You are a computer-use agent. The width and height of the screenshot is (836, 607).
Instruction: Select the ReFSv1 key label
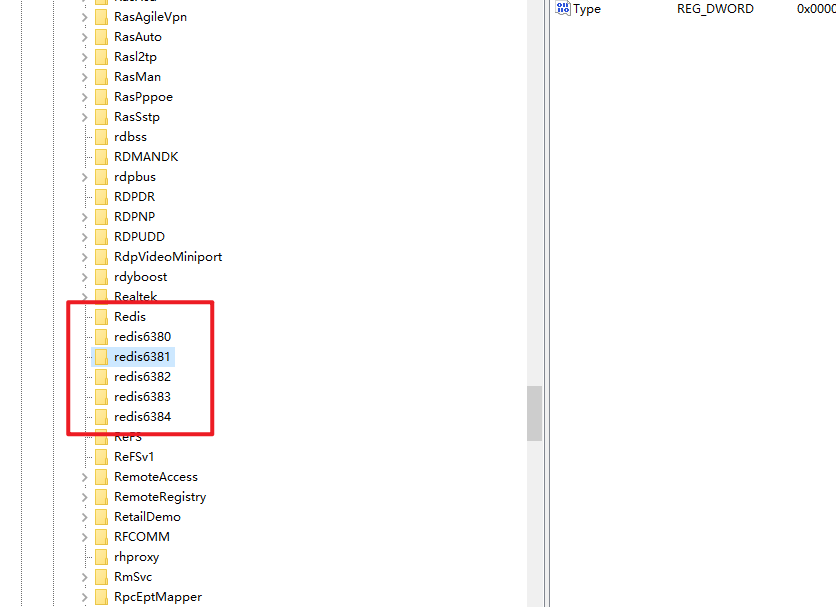134,457
